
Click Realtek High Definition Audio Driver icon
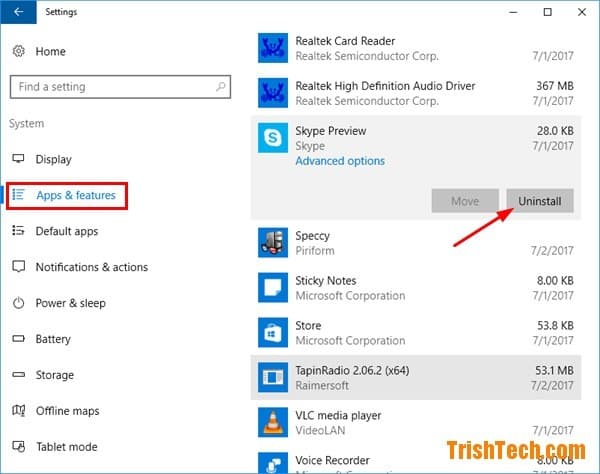tap(273, 93)
